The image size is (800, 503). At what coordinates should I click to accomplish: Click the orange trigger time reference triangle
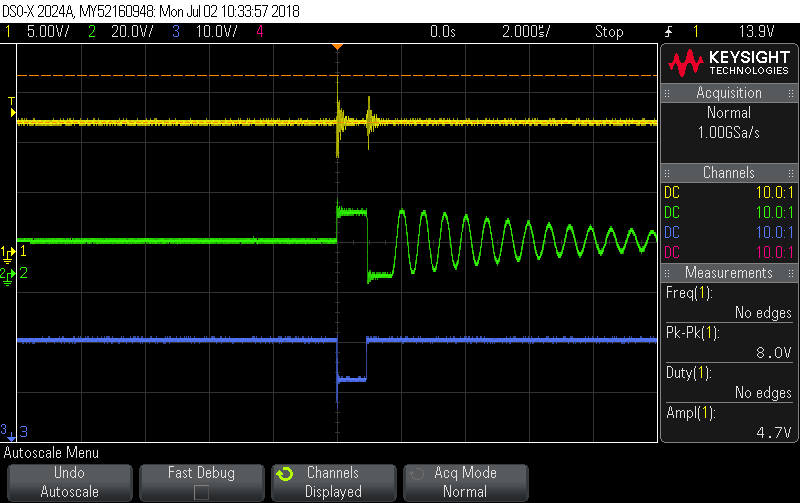click(337, 47)
